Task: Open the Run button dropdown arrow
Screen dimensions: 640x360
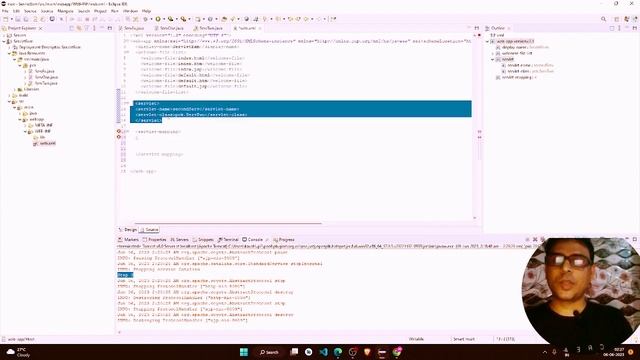Action: [164, 19]
